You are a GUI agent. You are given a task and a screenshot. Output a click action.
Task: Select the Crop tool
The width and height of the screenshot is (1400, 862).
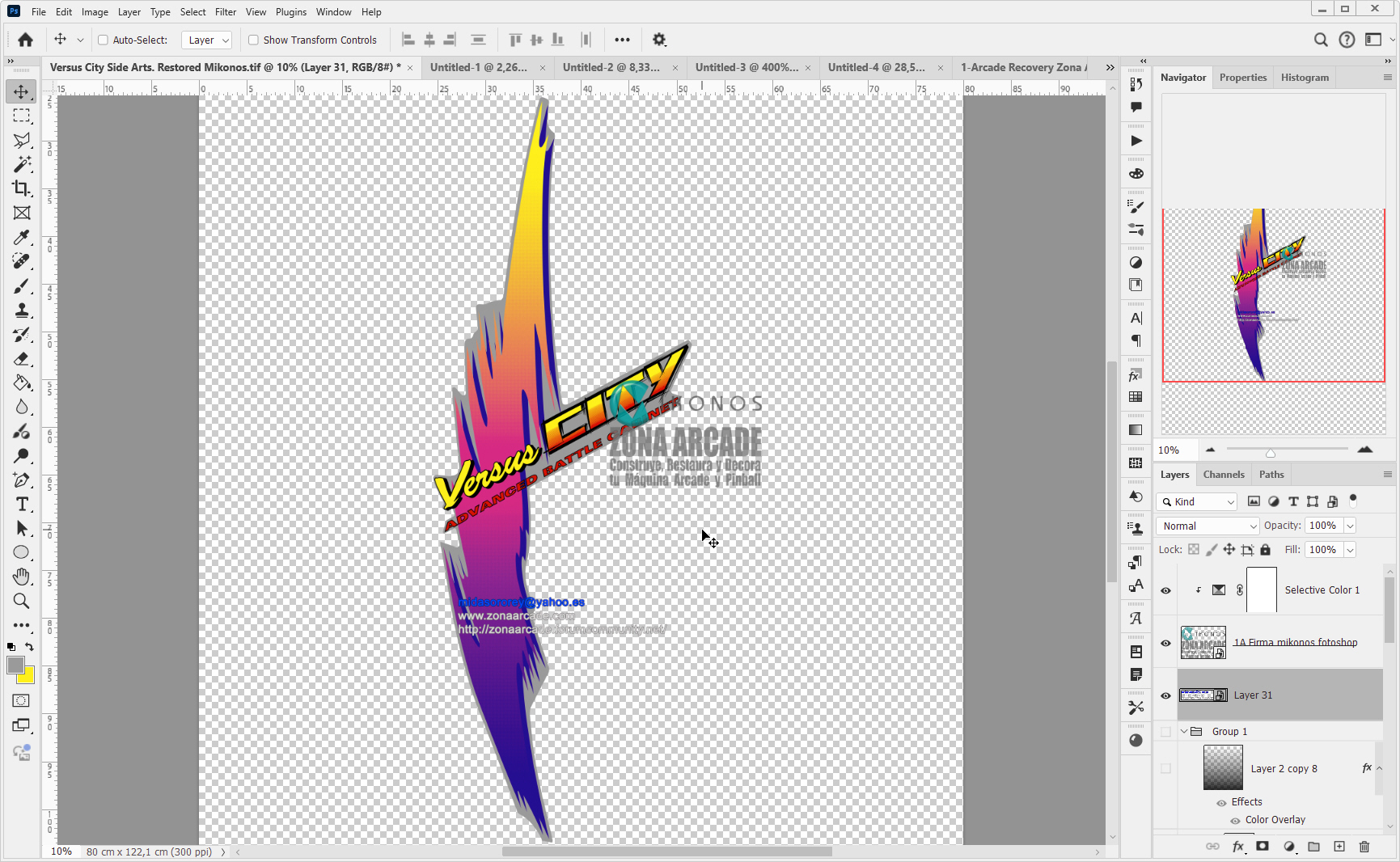click(x=22, y=188)
